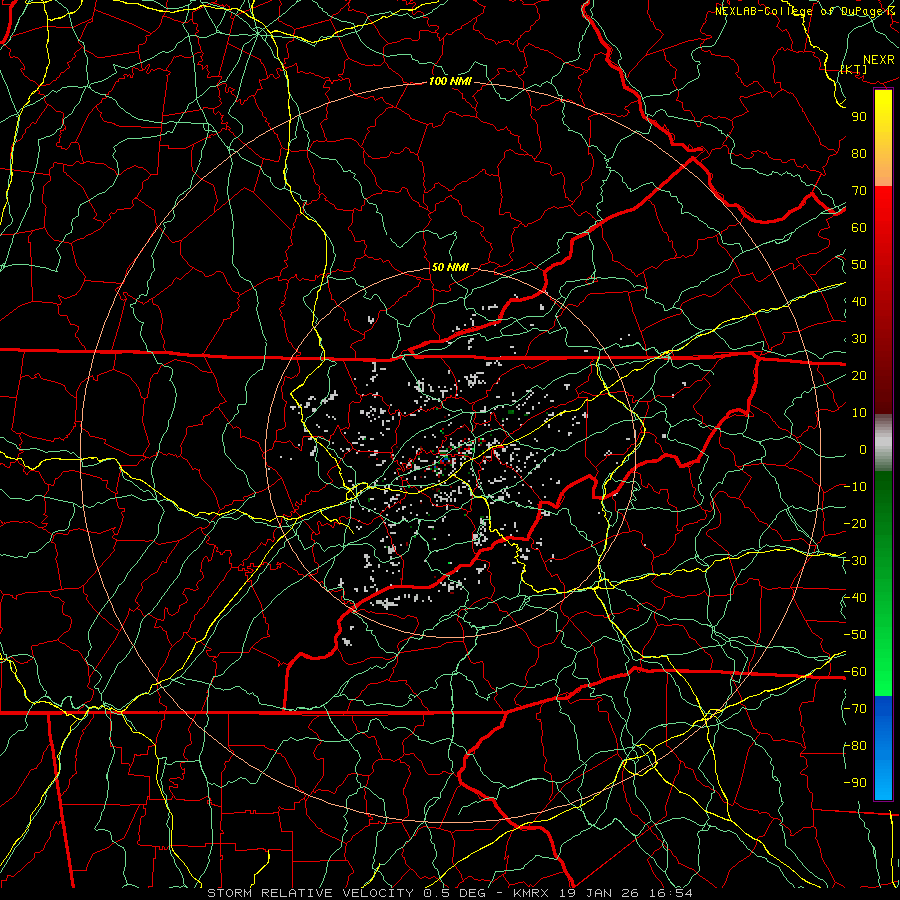Image resolution: width=900 pixels, height=900 pixels.
Task: Click the "20" positive value on the scale
Action: 859,375
